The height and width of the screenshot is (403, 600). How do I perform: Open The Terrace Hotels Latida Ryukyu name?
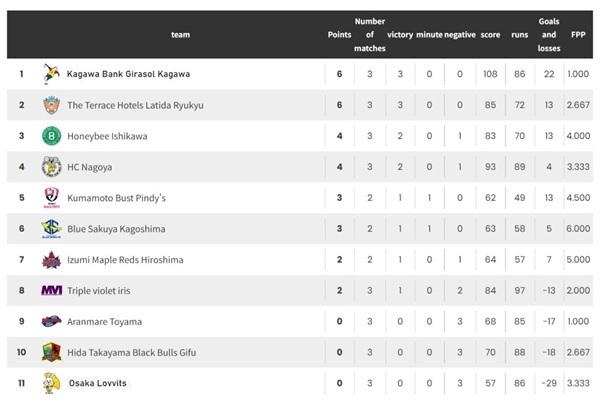click(x=135, y=105)
